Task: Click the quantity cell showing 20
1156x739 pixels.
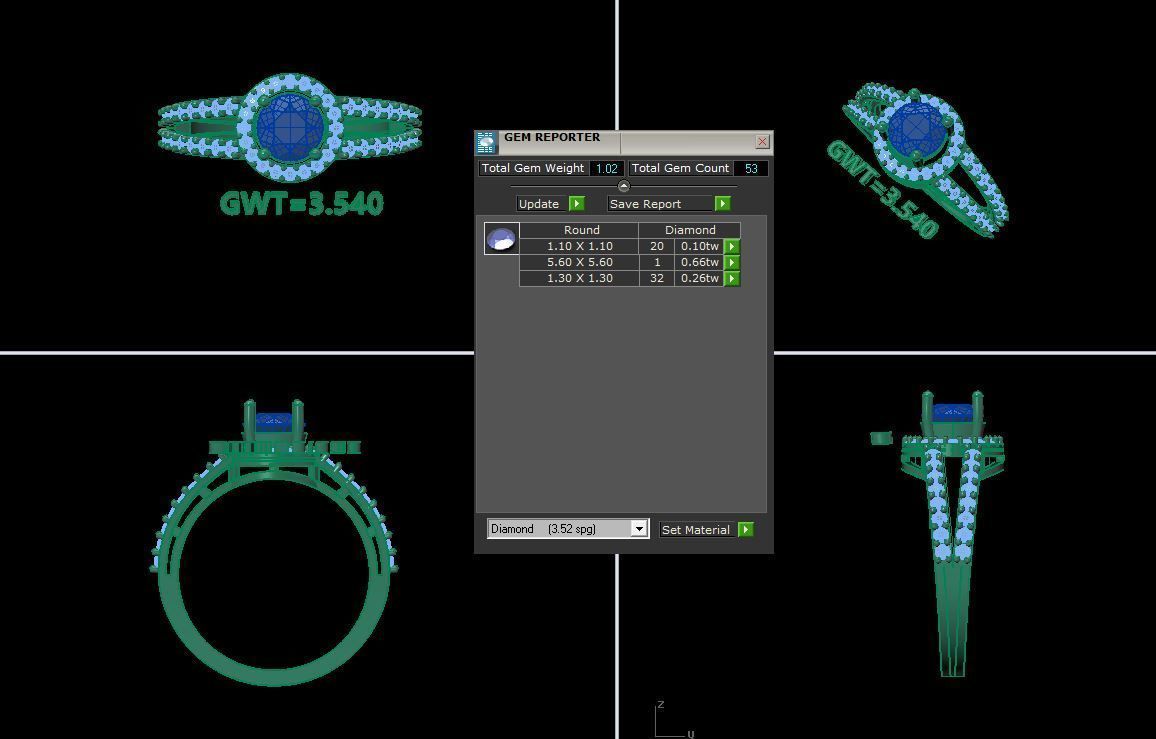Action: click(x=656, y=246)
